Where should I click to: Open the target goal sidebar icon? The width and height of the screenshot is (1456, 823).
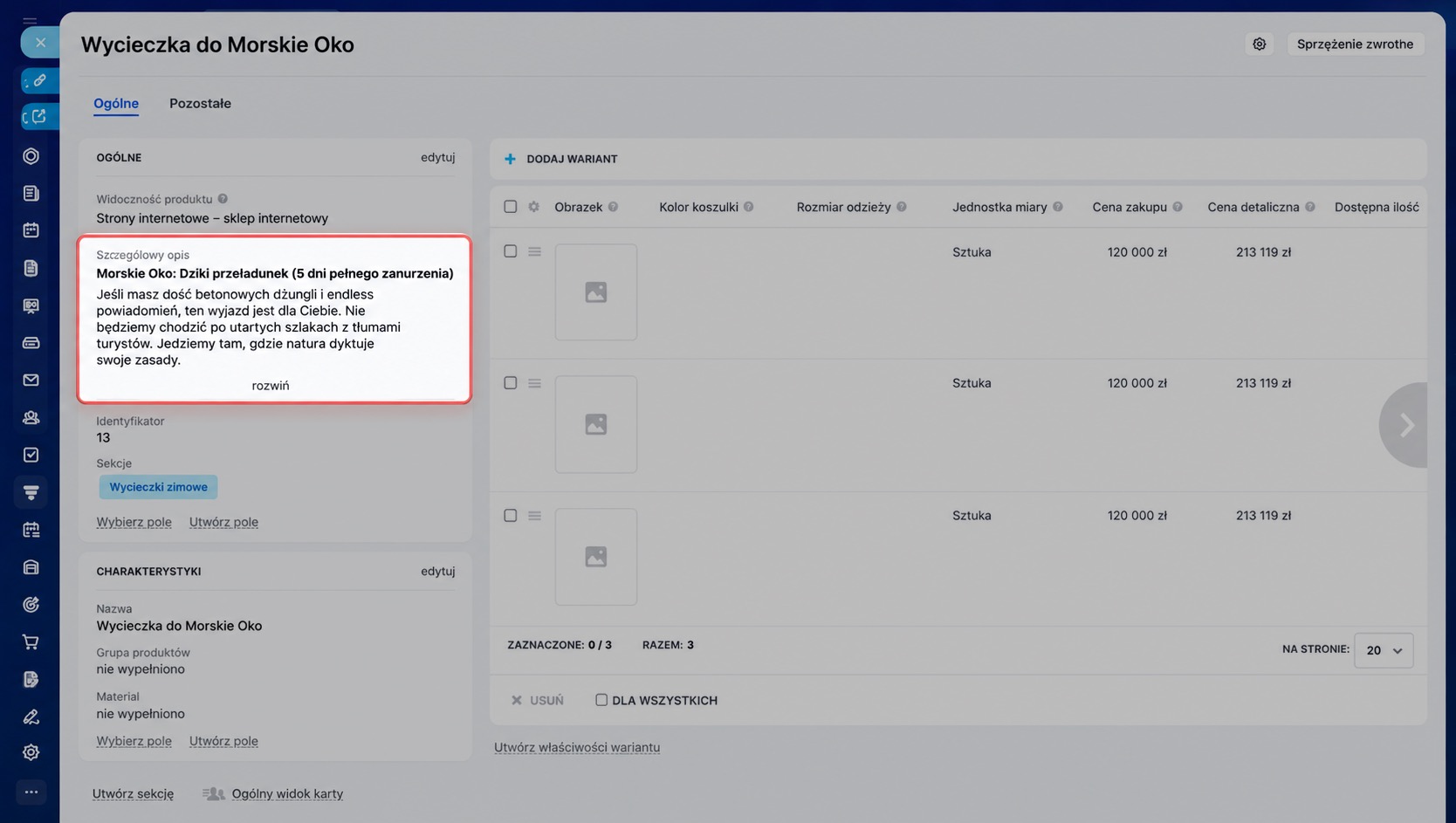[31, 604]
